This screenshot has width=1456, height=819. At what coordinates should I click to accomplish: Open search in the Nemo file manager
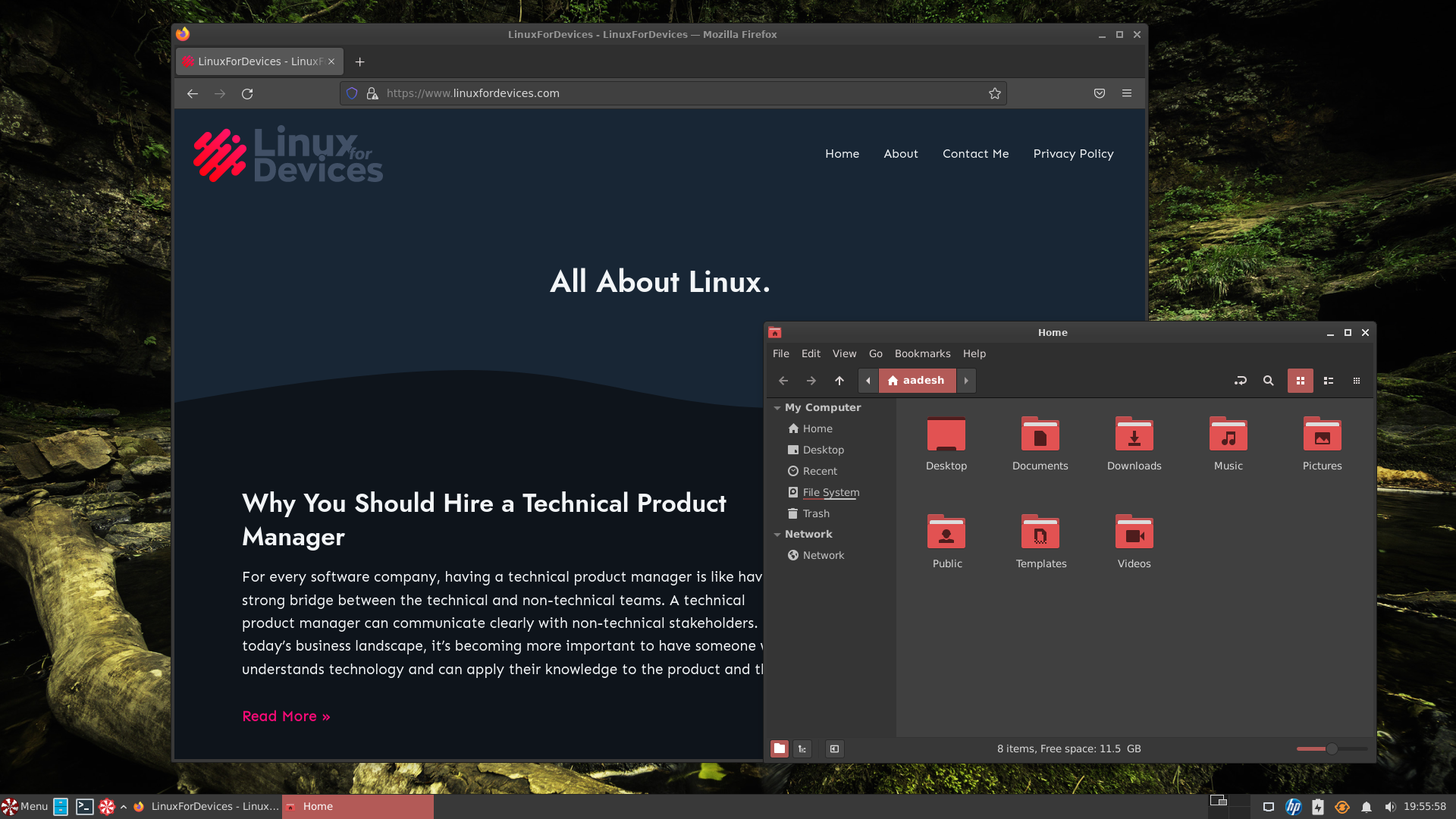point(1269,381)
